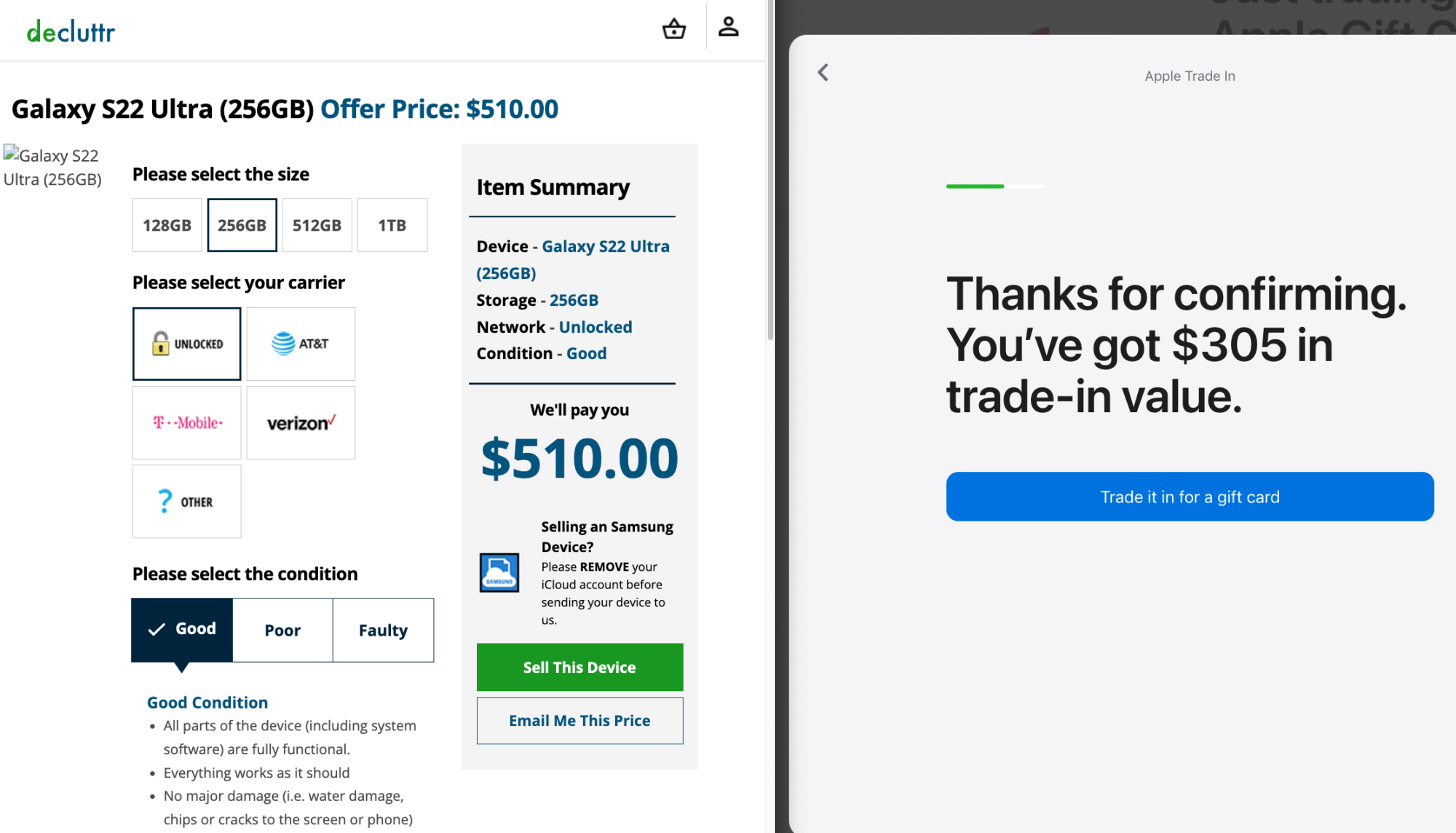
Task: Select 1TB storage size
Action: (x=392, y=226)
